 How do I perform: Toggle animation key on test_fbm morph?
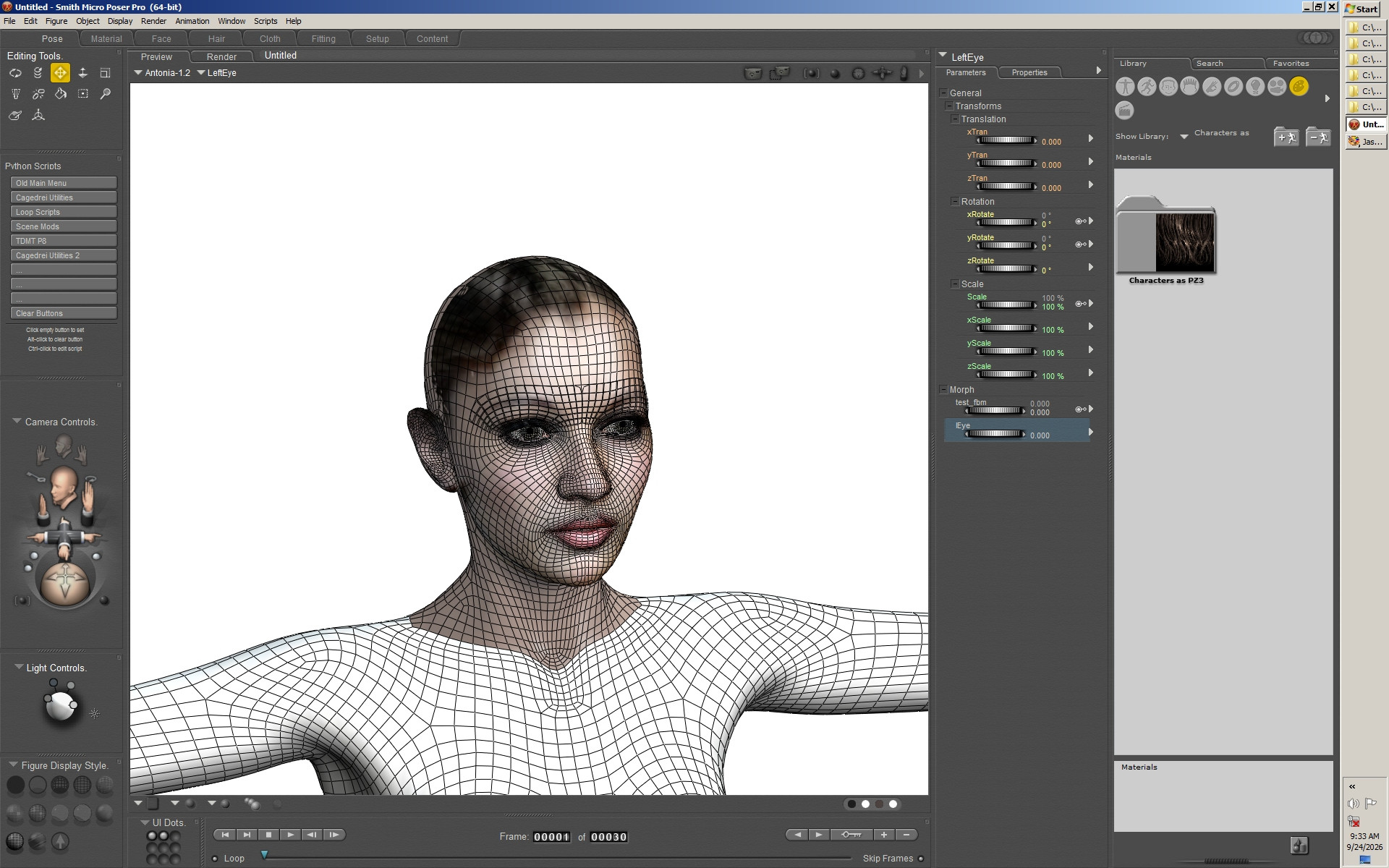click(x=1080, y=409)
